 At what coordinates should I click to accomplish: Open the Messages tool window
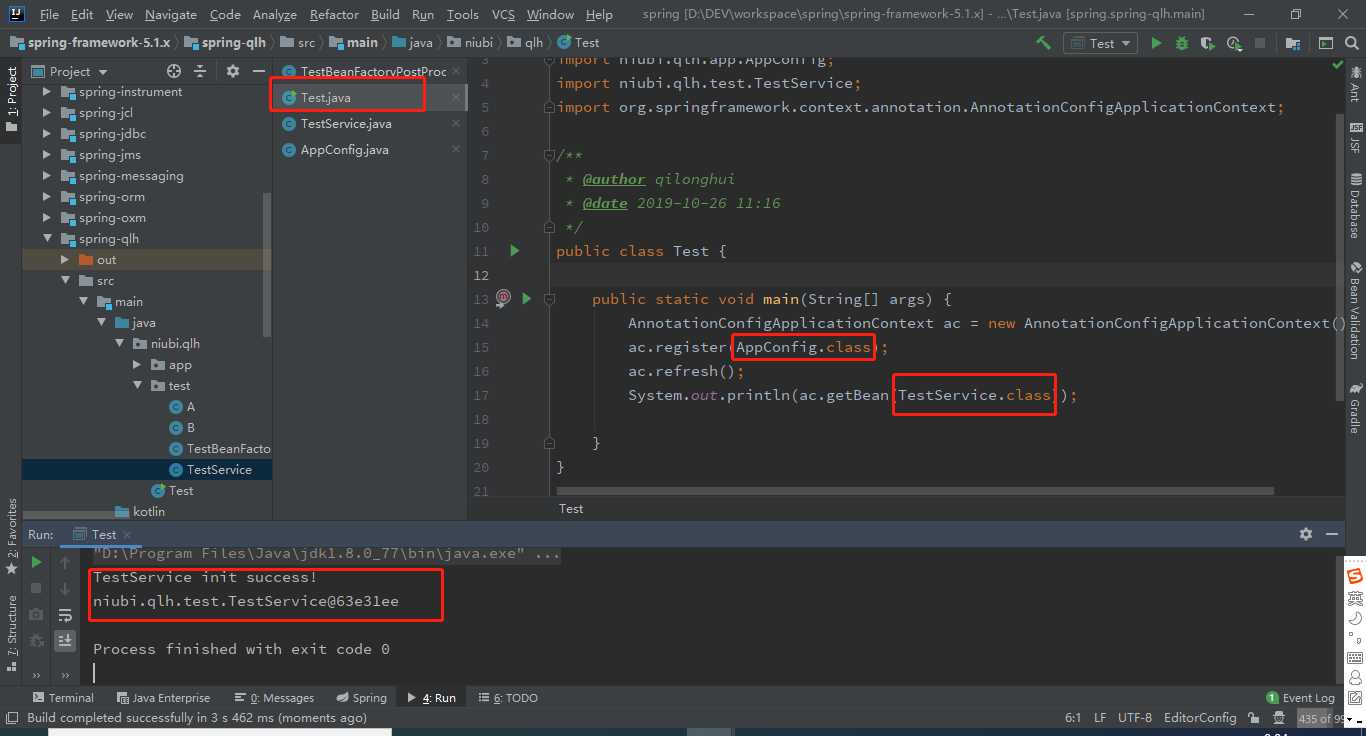[x=274, y=698]
